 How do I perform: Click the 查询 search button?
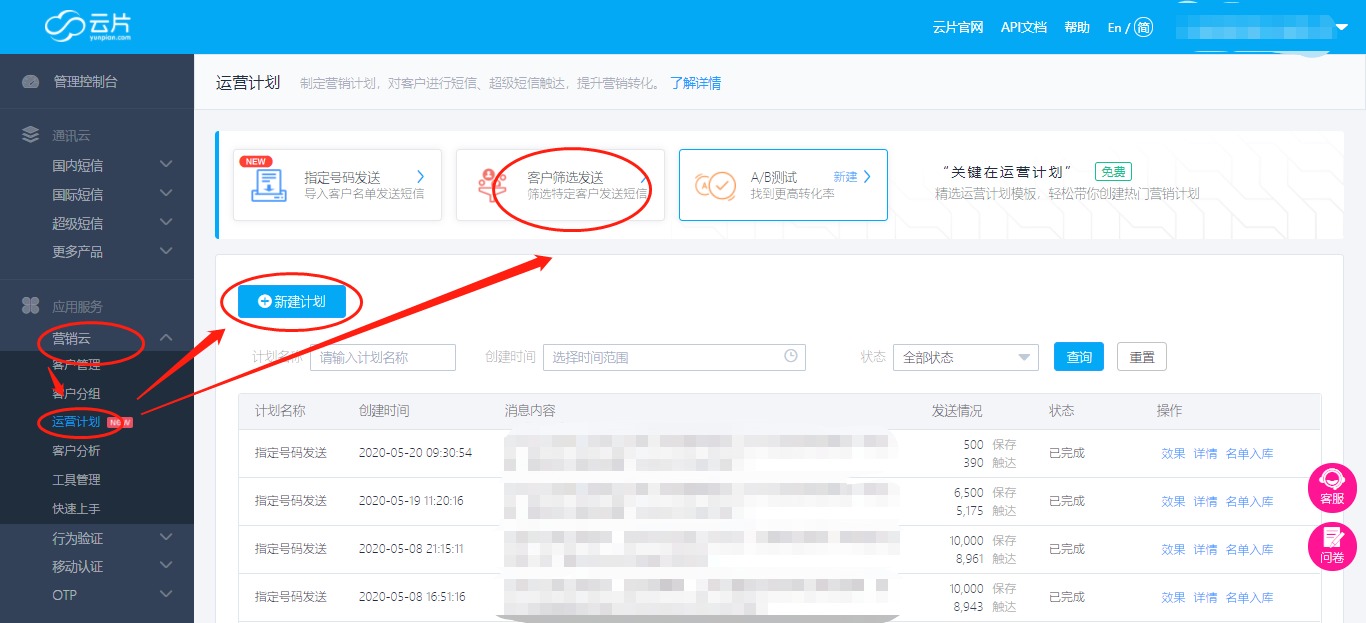(1079, 357)
